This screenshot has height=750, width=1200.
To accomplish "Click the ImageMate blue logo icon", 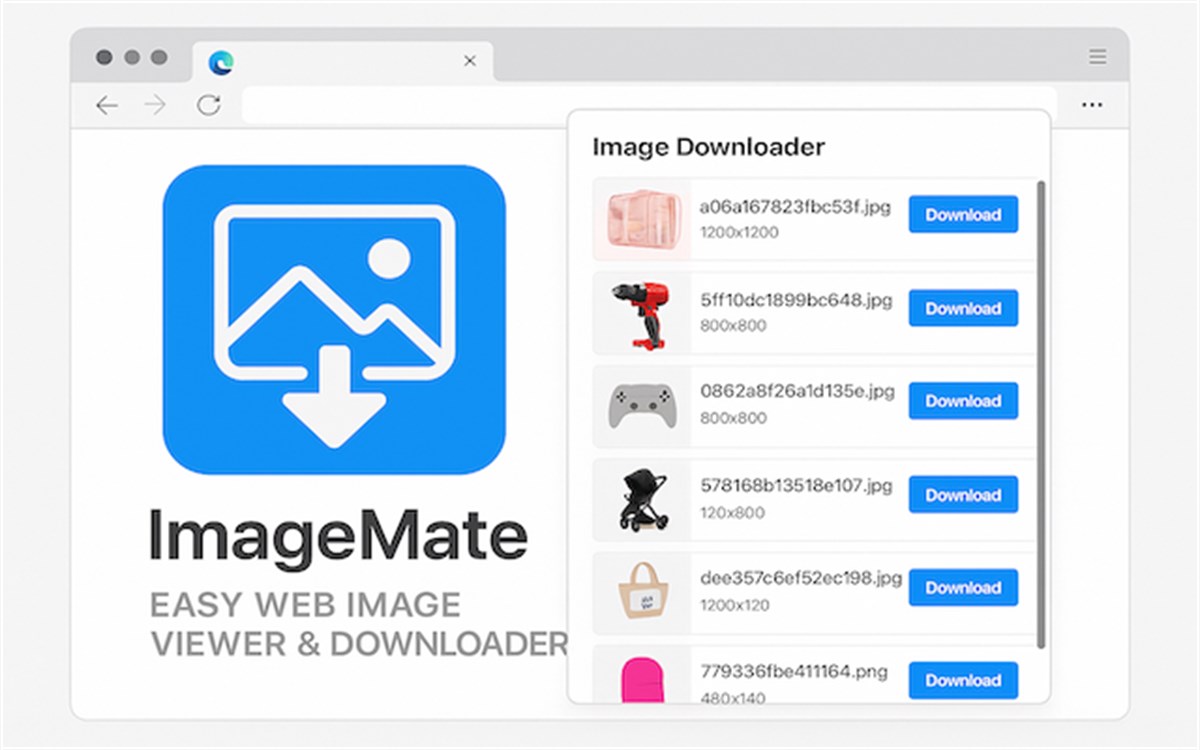I will click(334, 320).
